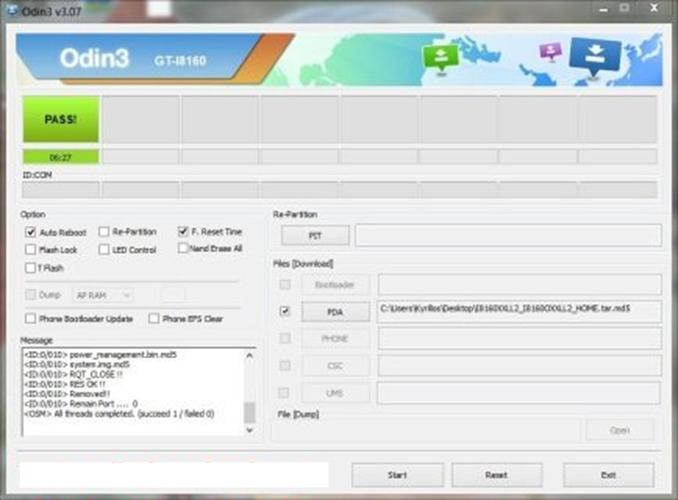Image resolution: width=678 pixels, height=500 pixels.
Task: Click the Open button under File Dump
Action: pyautogui.click(x=620, y=430)
